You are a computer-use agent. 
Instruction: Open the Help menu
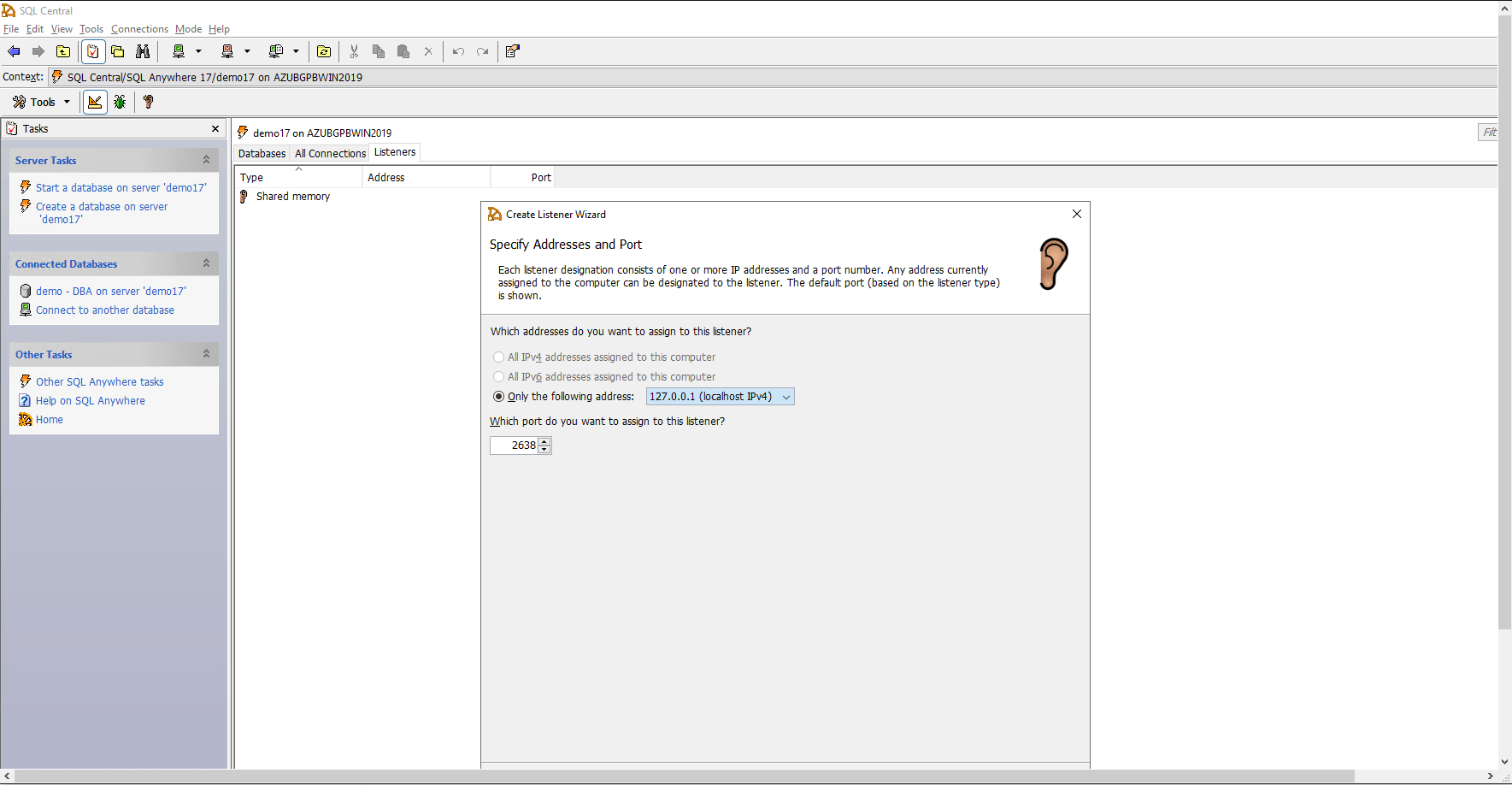[219, 29]
